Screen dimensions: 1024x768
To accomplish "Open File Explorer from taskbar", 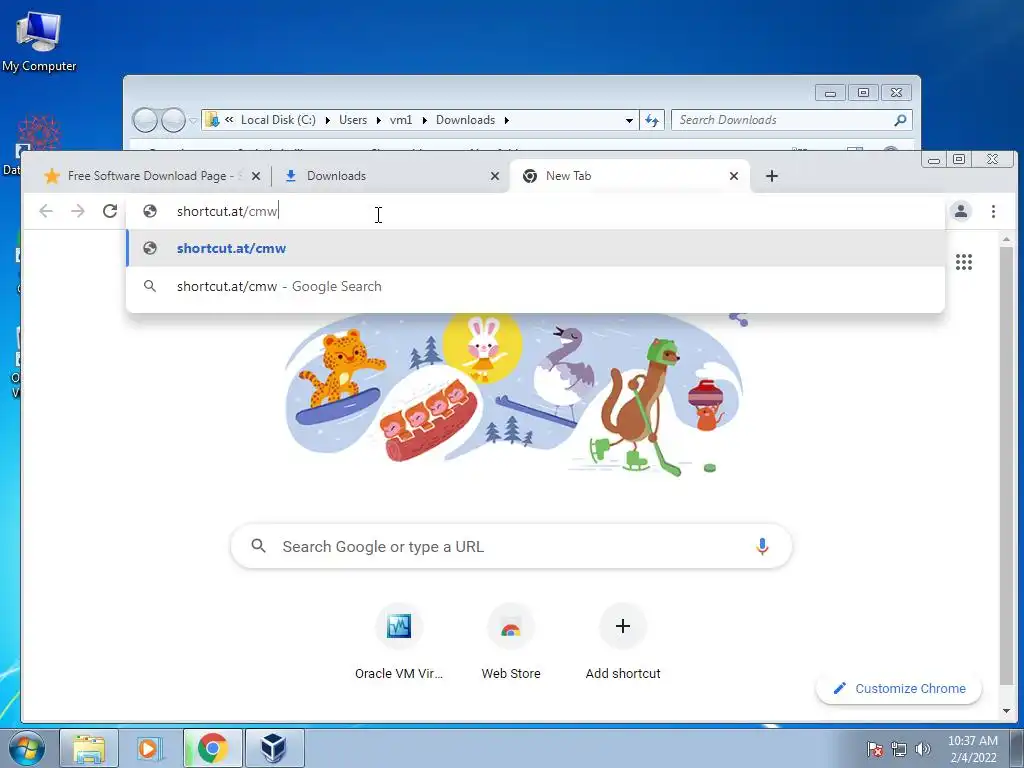I will pyautogui.click(x=89, y=748).
